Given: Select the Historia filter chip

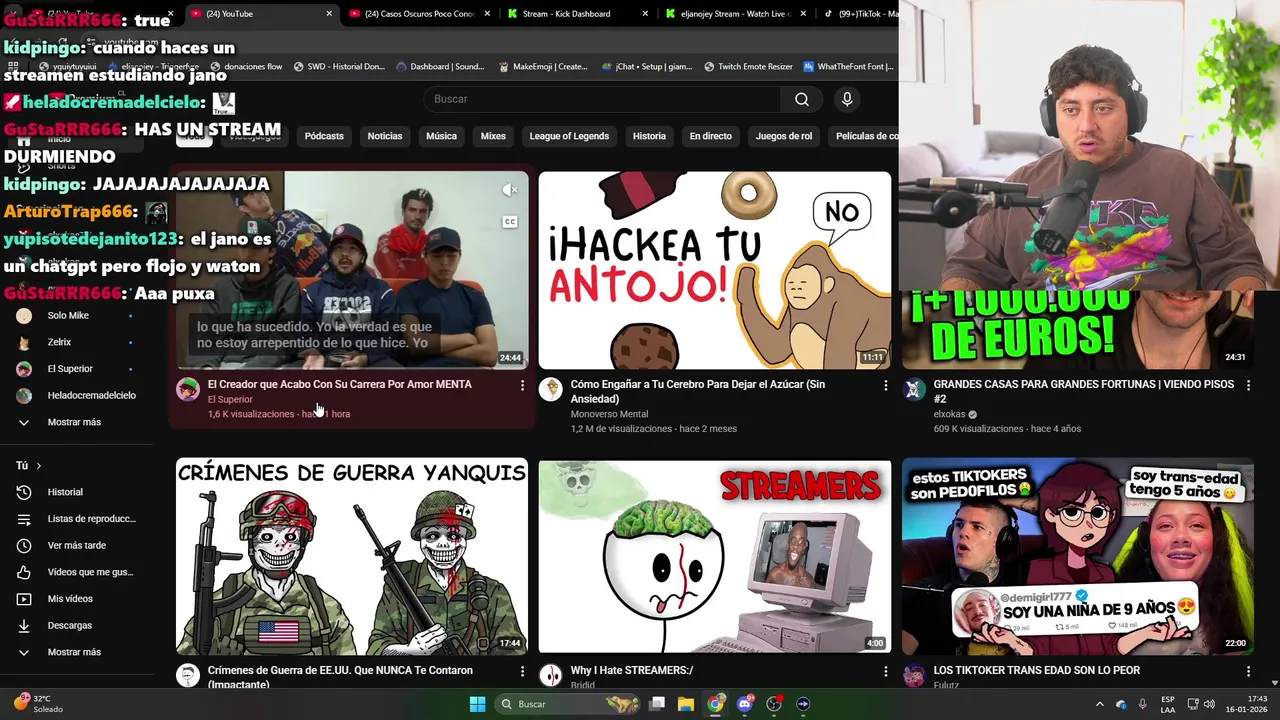Looking at the screenshot, I should click(x=649, y=136).
